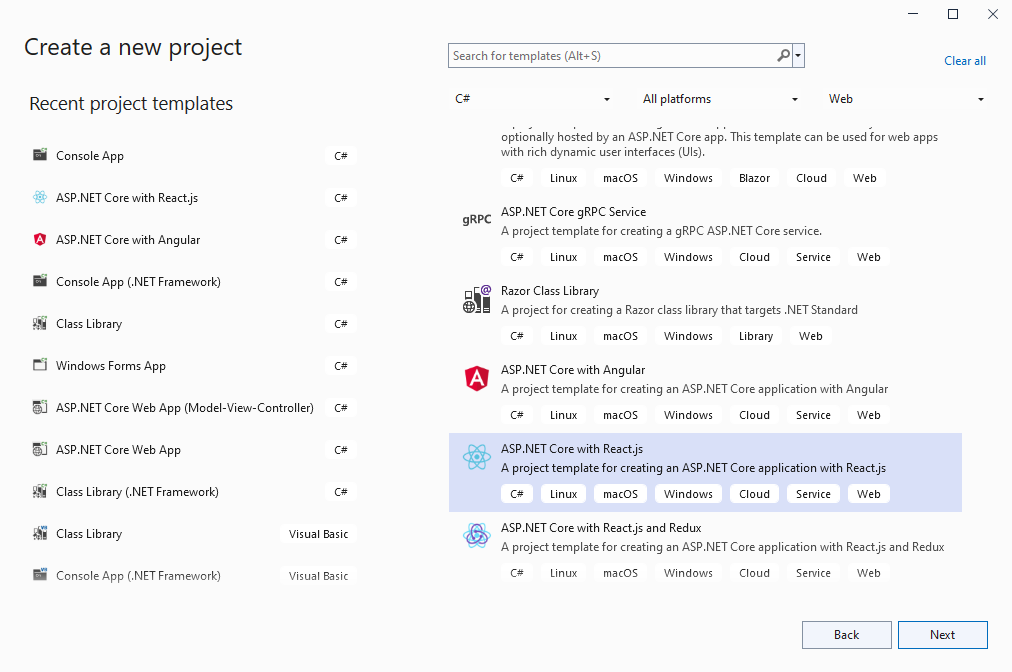
Task: Click the Service tag of gRPC Service template
Action: click(813, 257)
